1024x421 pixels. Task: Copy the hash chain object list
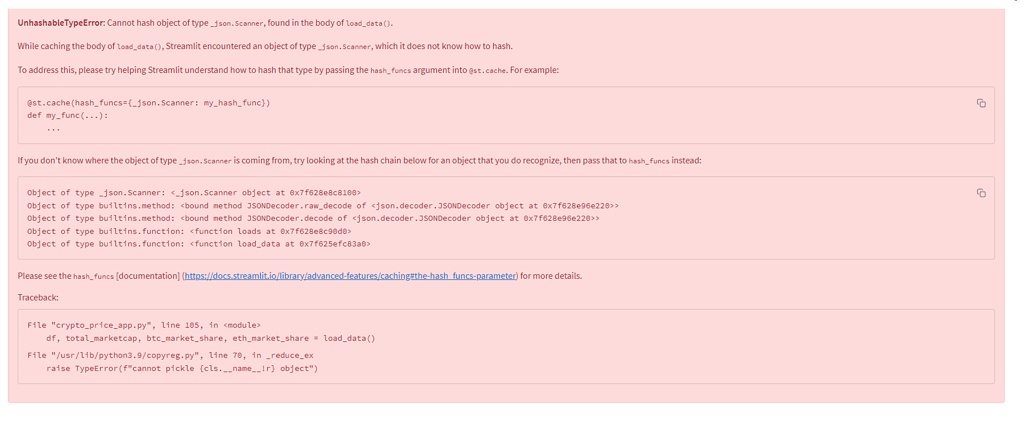click(x=981, y=193)
